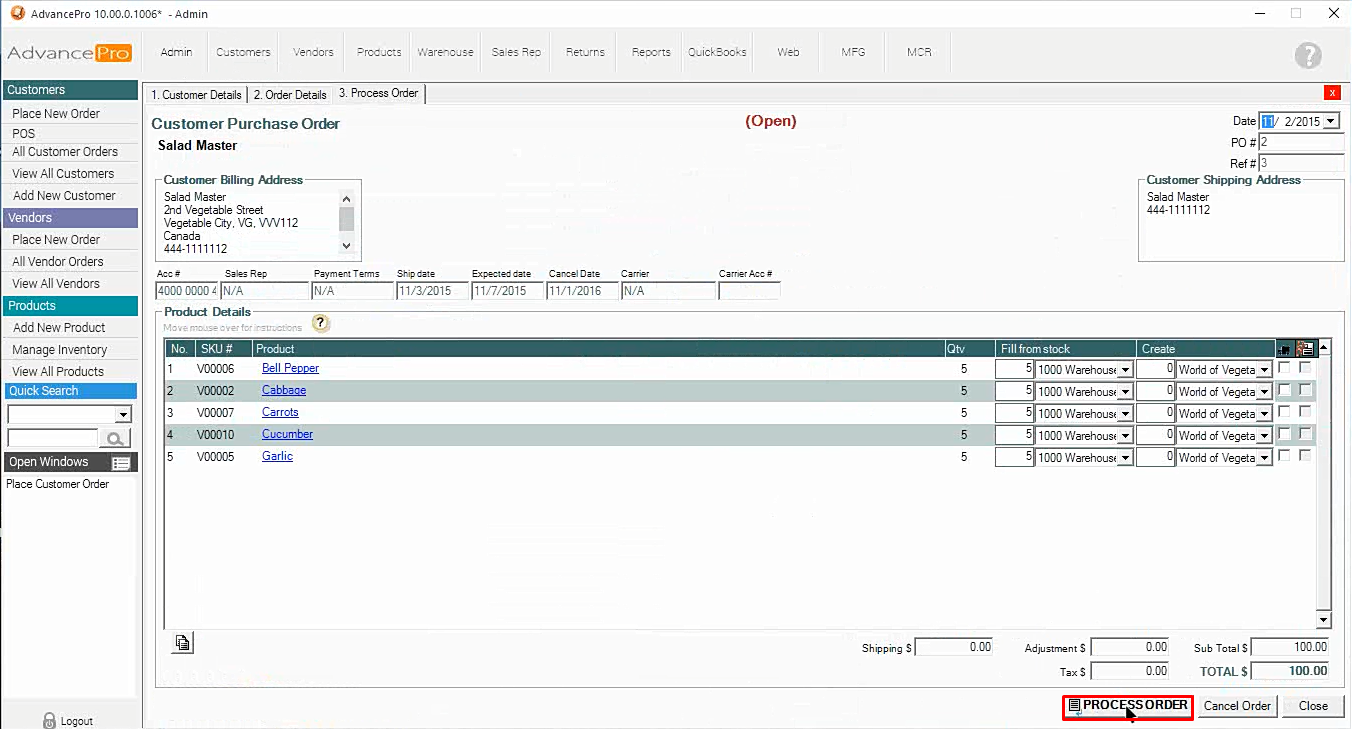Tick the first checkbox in Bell Pepper row

(x=1284, y=367)
